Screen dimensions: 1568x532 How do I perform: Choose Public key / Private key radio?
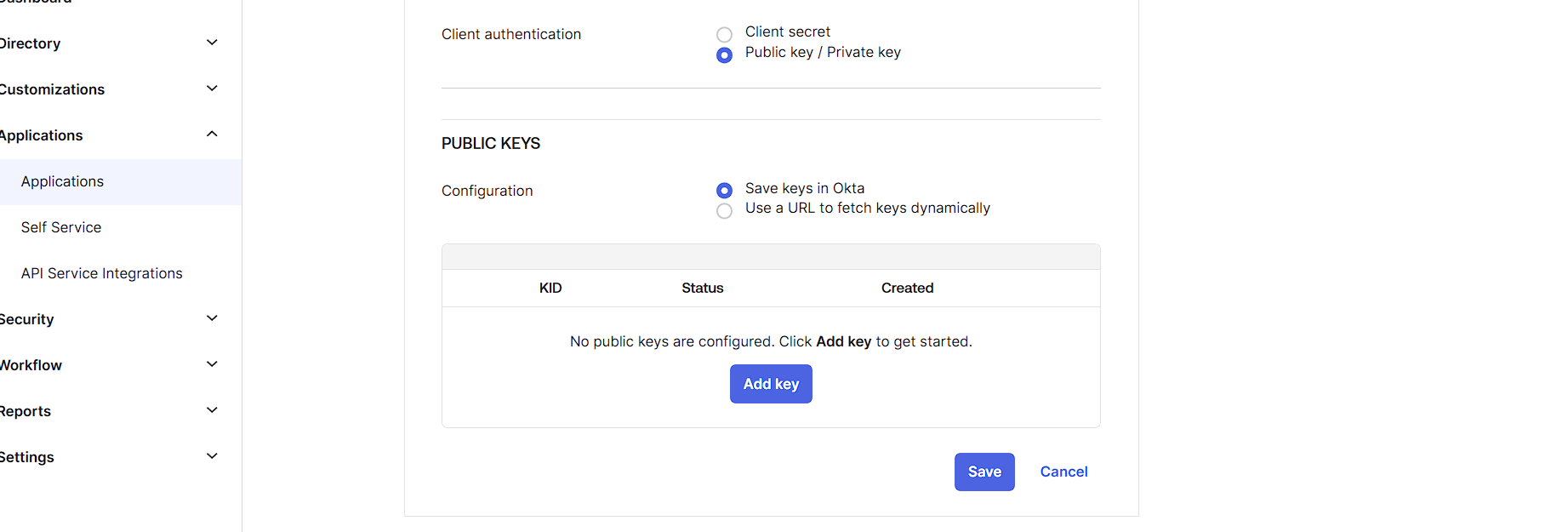tap(724, 55)
